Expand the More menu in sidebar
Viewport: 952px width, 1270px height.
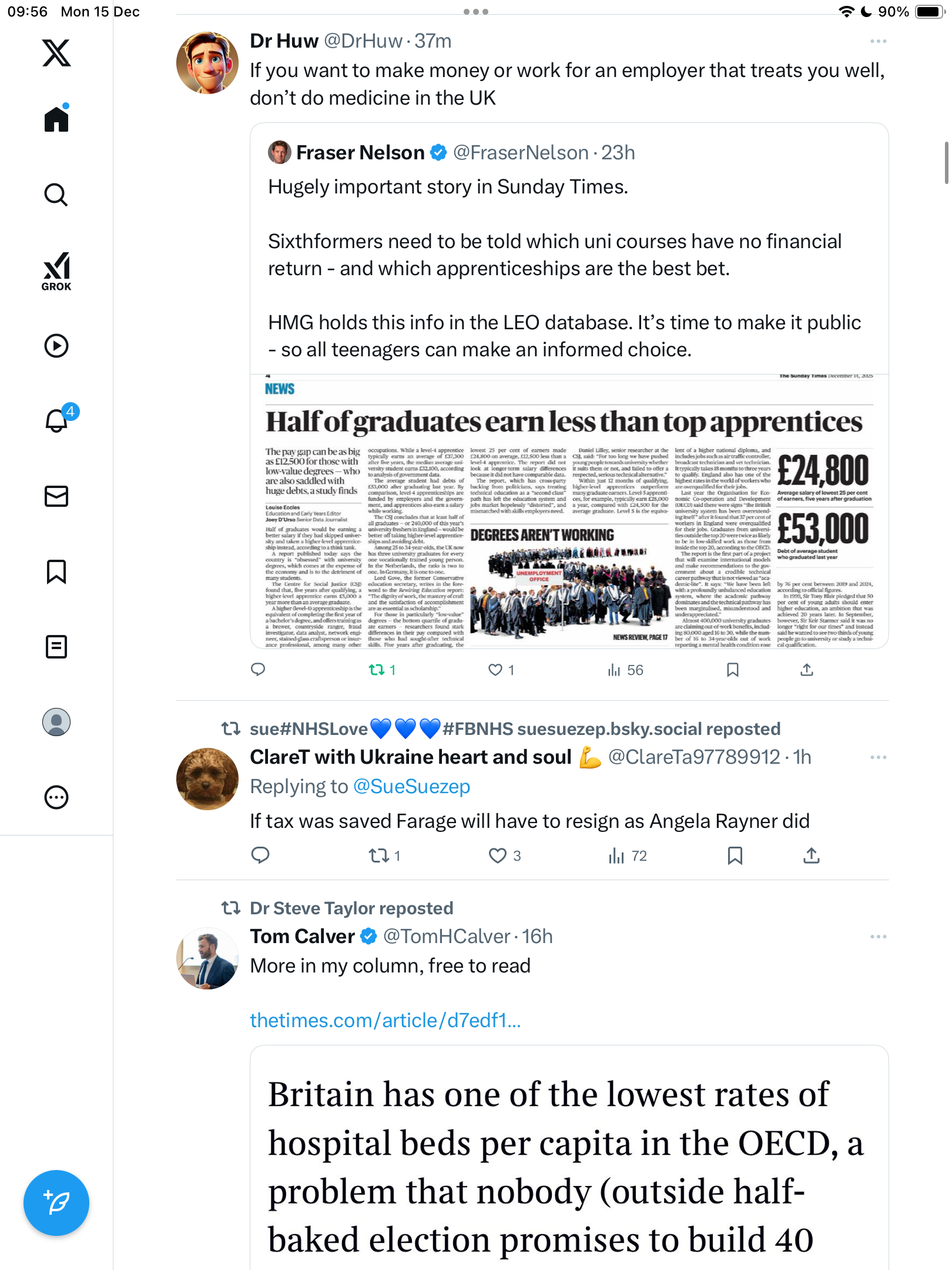(56, 797)
